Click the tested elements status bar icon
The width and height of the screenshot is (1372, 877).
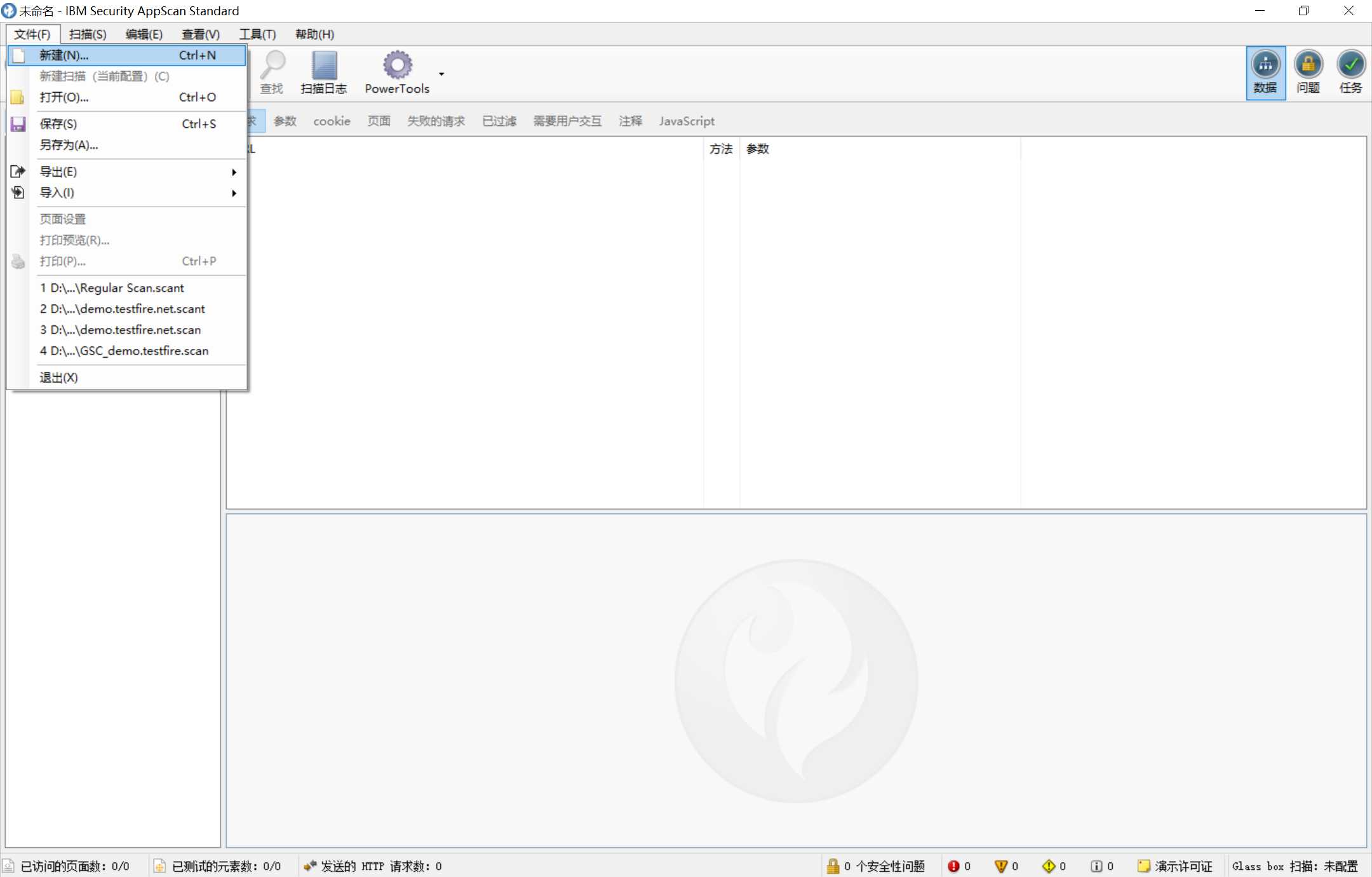pyautogui.click(x=159, y=866)
